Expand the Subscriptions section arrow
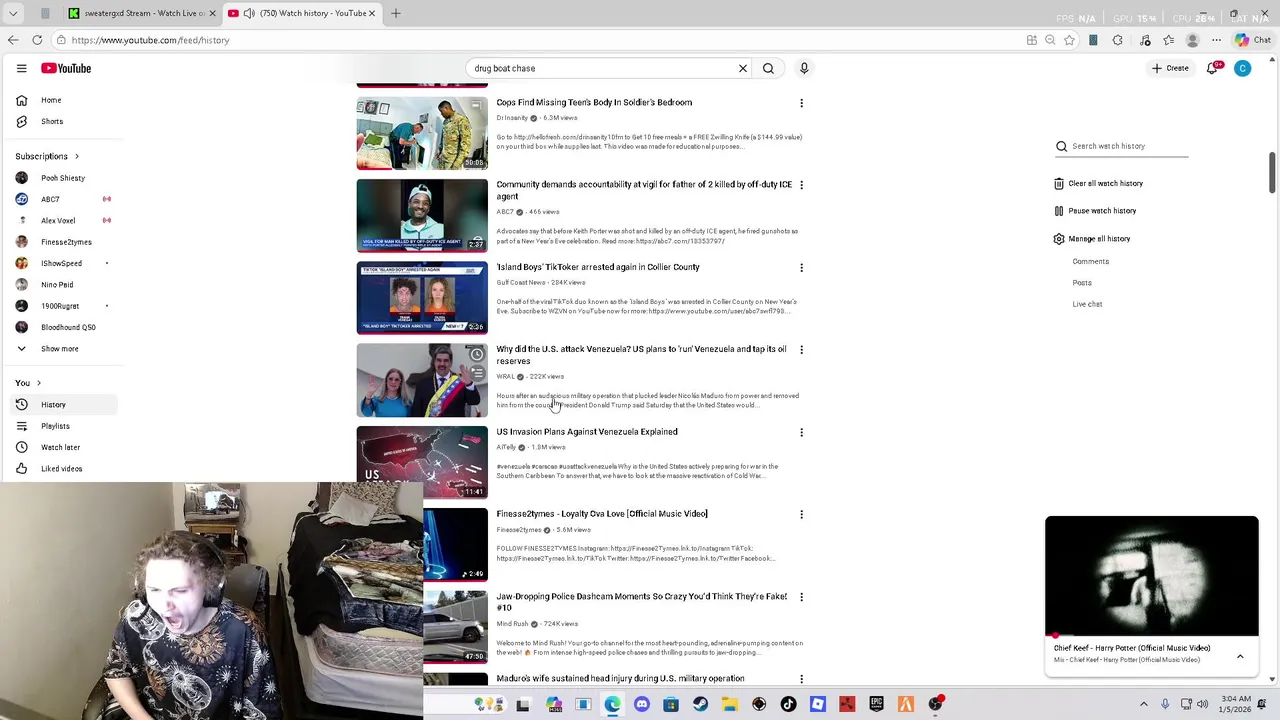This screenshot has height=720, width=1280. tap(76, 156)
